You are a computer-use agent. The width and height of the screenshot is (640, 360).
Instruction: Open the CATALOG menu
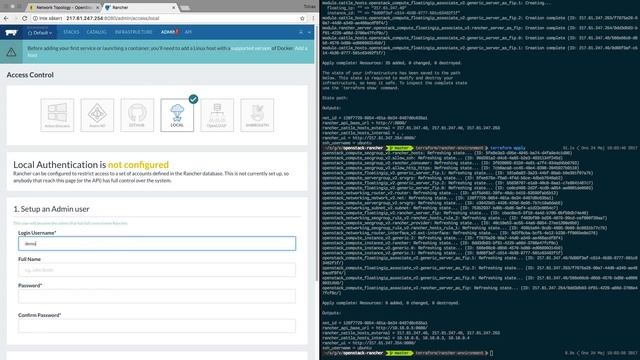(x=96, y=32)
